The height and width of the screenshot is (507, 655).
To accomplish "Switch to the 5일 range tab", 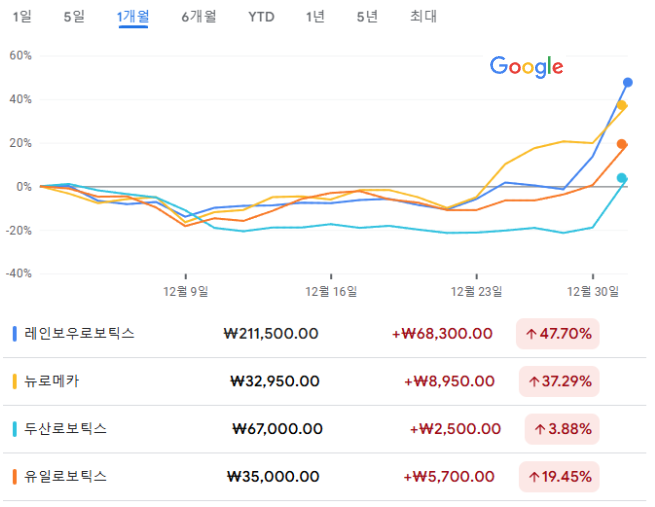I will pos(74,17).
